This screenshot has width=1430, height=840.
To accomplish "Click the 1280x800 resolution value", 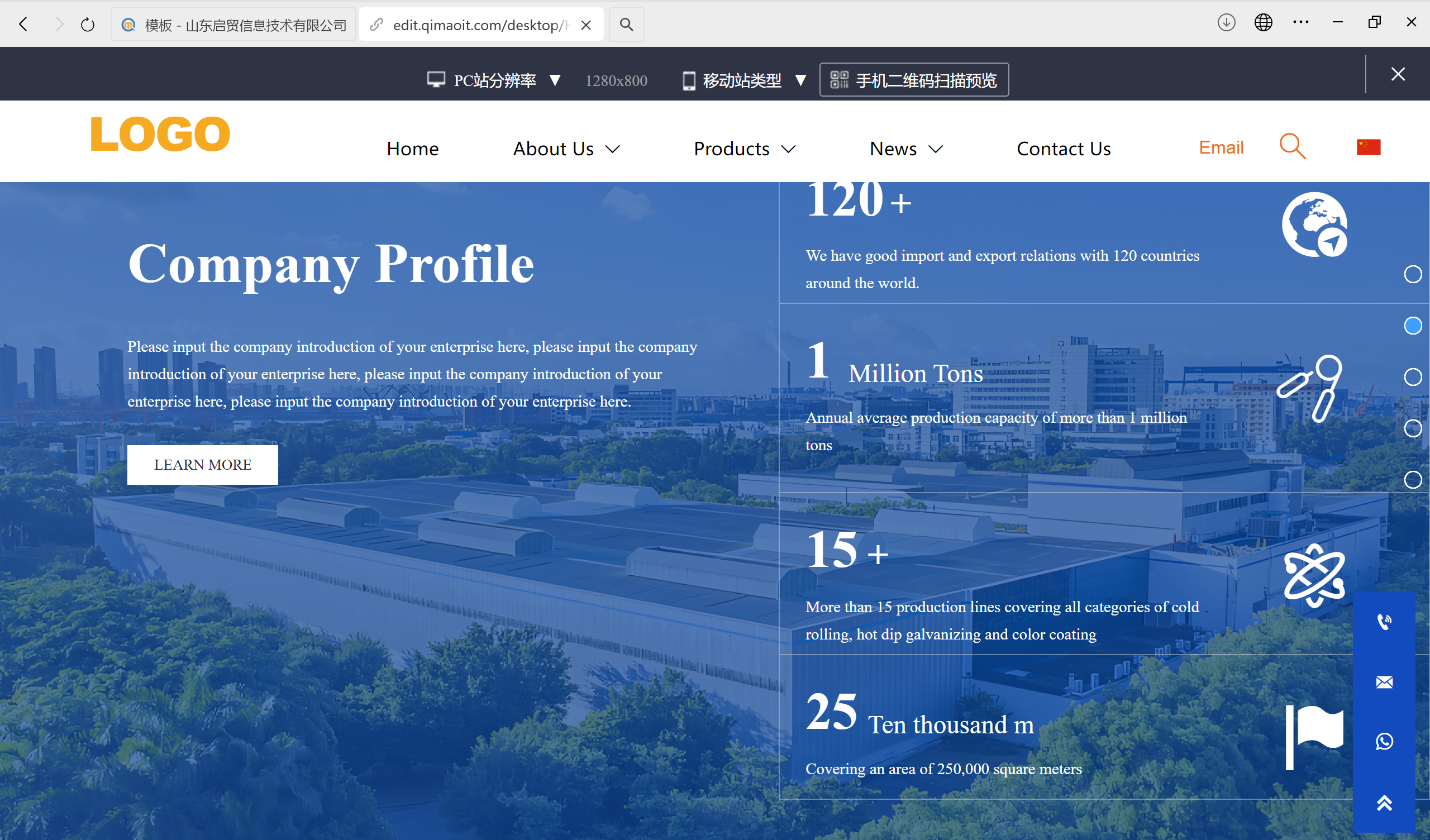I will click(616, 80).
